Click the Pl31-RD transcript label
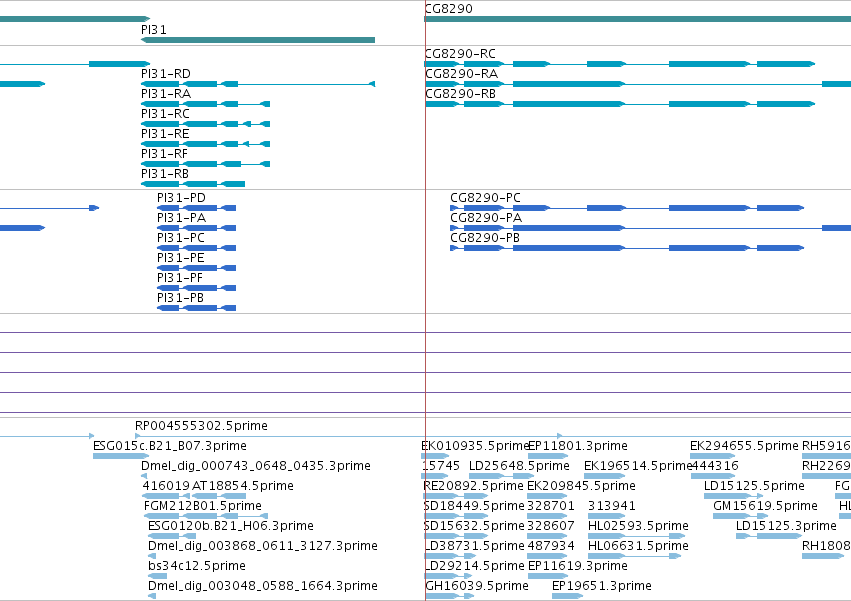 click(166, 74)
